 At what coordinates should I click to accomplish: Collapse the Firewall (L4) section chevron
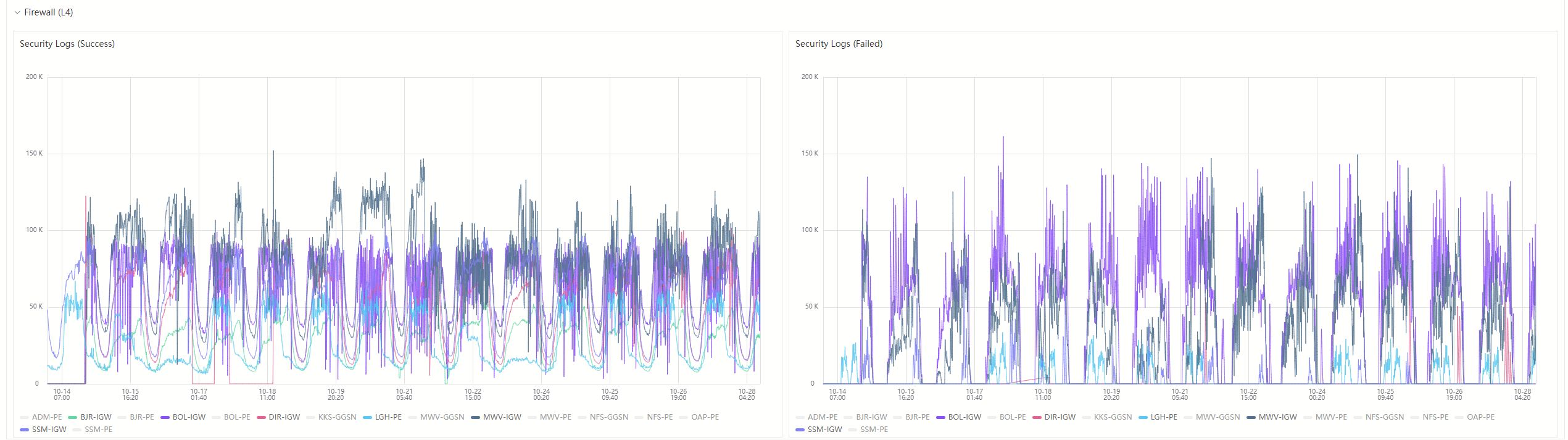click(17, 12)
